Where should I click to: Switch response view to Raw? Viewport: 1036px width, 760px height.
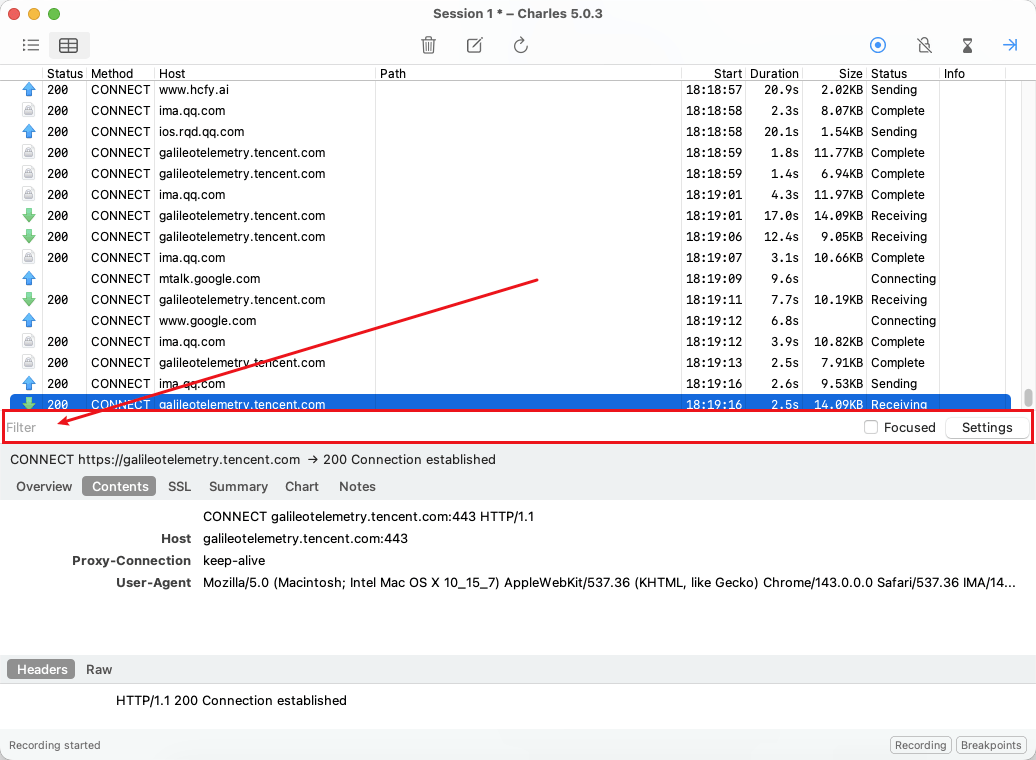99,669
